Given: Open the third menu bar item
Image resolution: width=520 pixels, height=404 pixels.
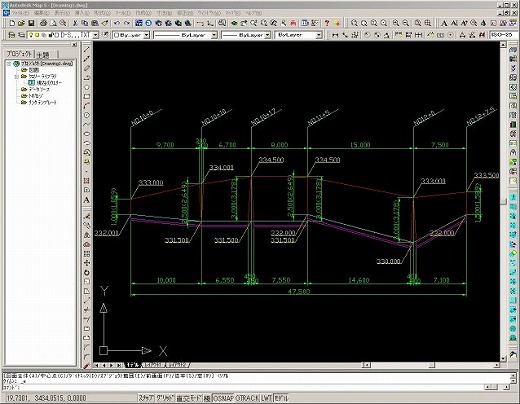Looking at the screenshot, I should click(x=62, y=13).
